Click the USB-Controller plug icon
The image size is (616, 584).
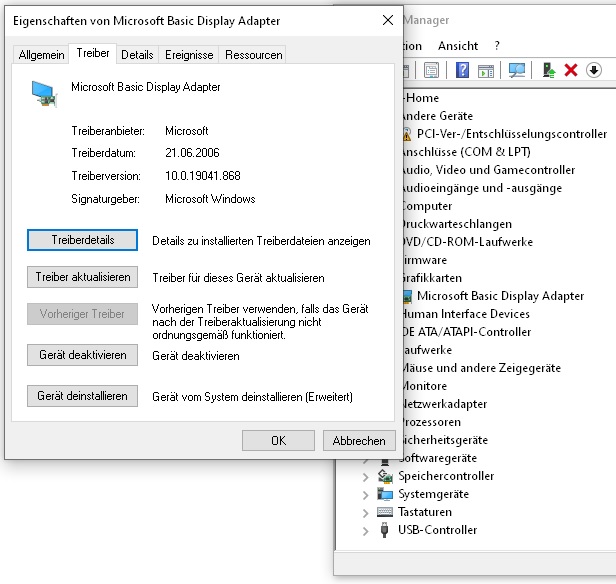385,530
